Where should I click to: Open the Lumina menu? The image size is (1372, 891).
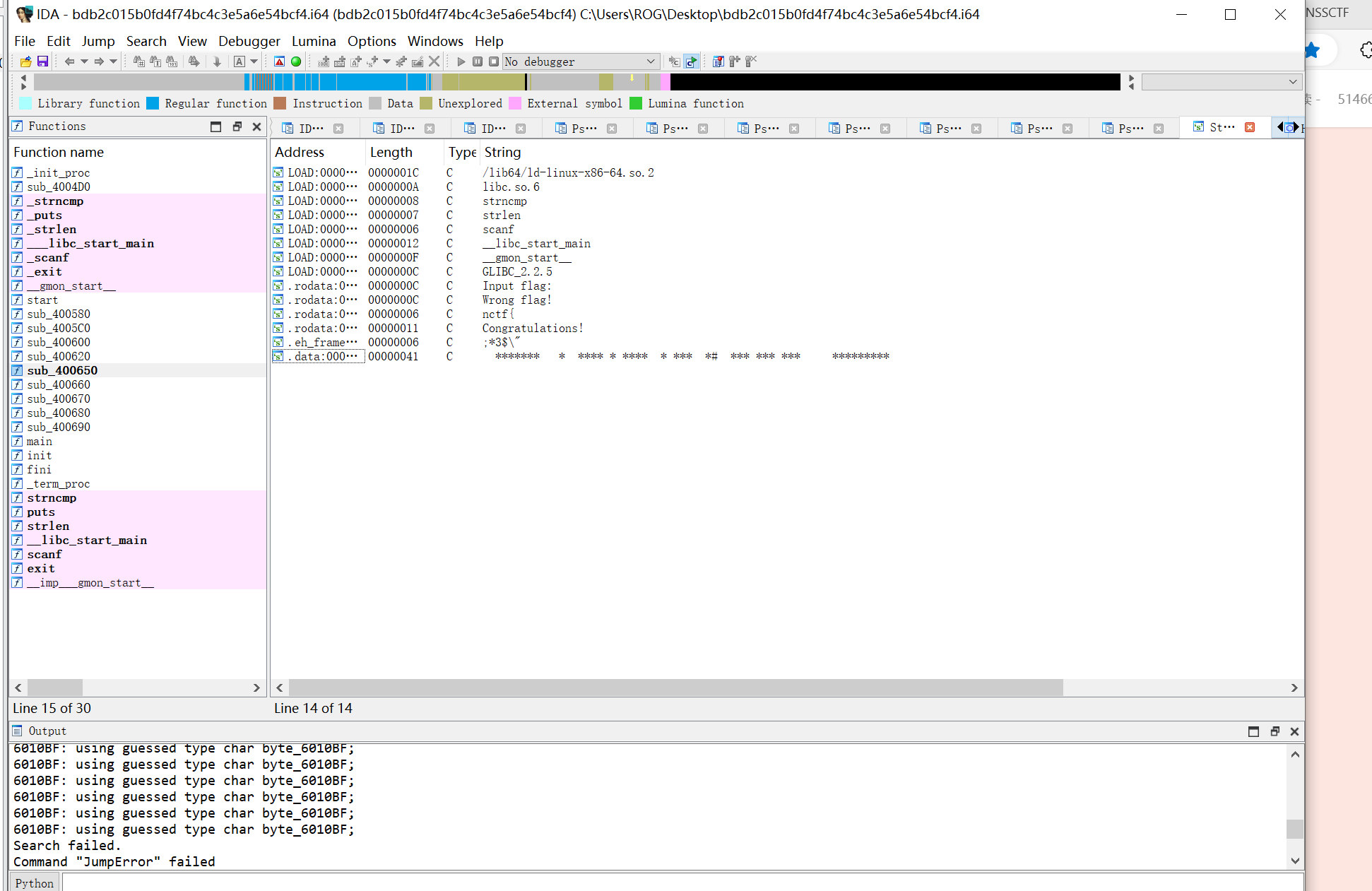point(314,41)
